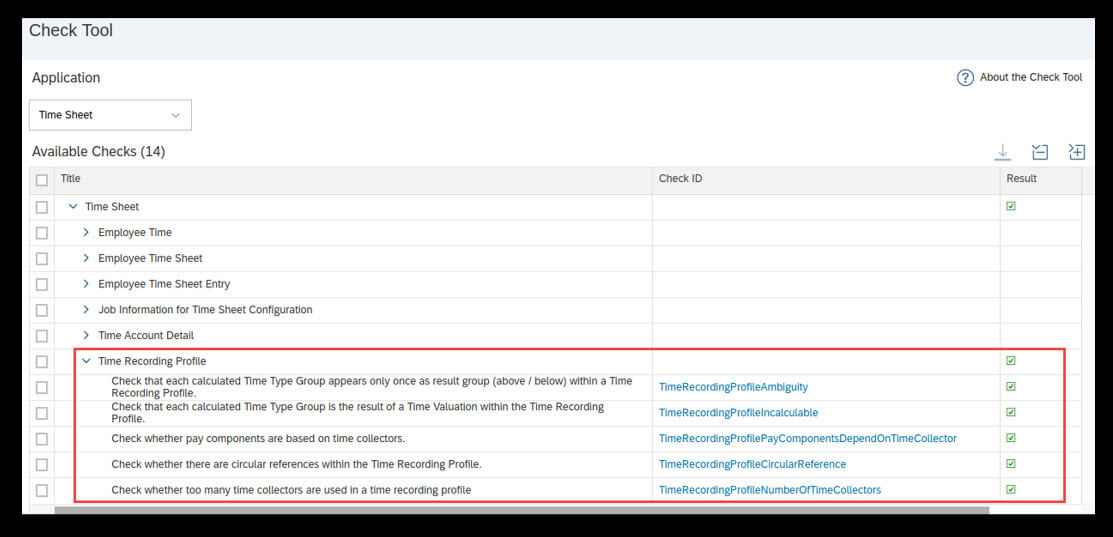The width and height of the screenshot is (1113, 537).
Task: Select checkbox for too many time collectors check
Action: click(42, 490)
